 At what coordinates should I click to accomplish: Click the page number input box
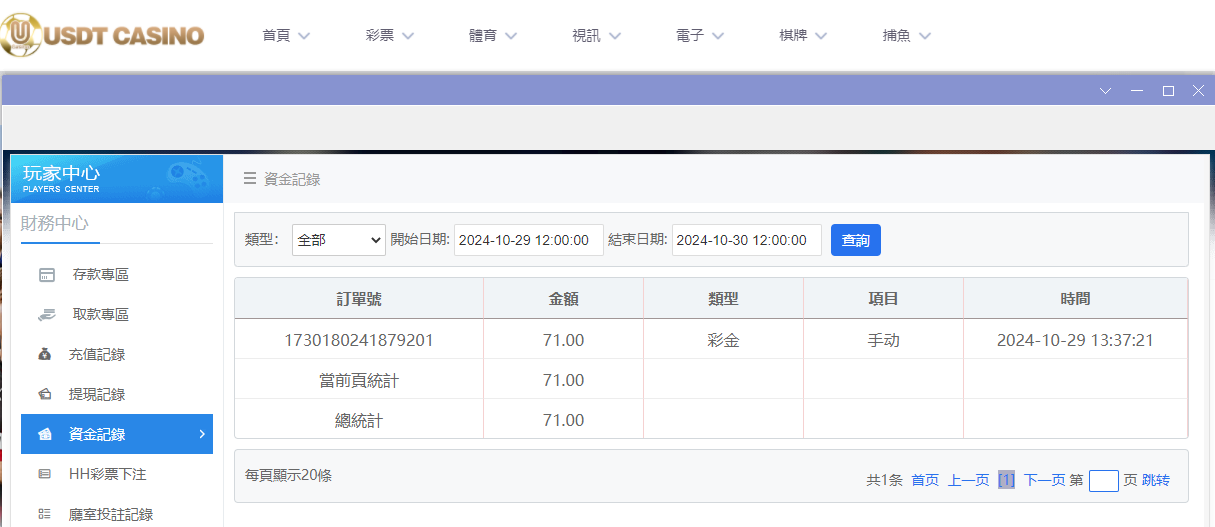click(x=1103, y=481)
